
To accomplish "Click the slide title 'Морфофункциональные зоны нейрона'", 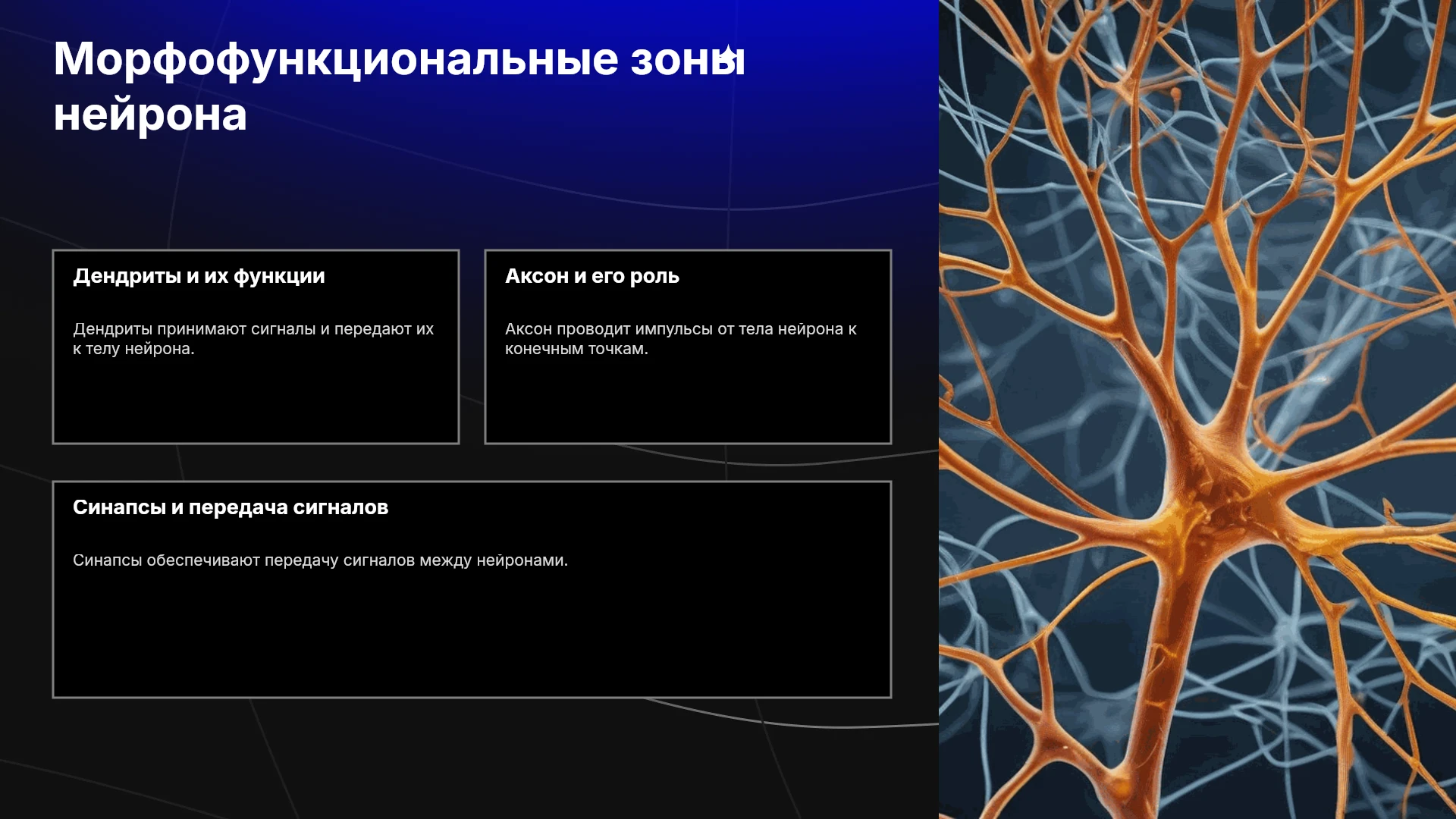I will [x=400, y=86].
